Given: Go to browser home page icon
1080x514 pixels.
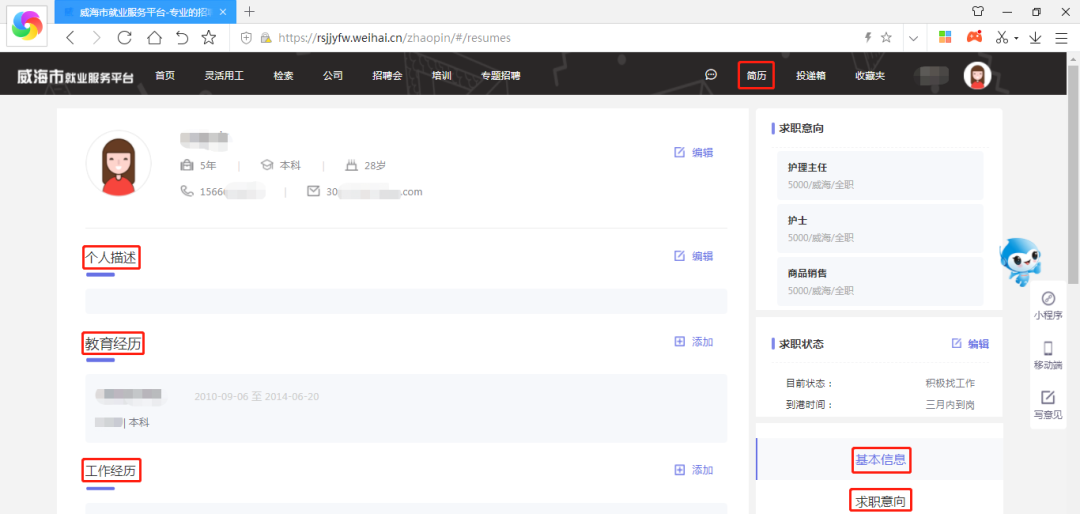Looking at the screenshot, I should point(154,37).
